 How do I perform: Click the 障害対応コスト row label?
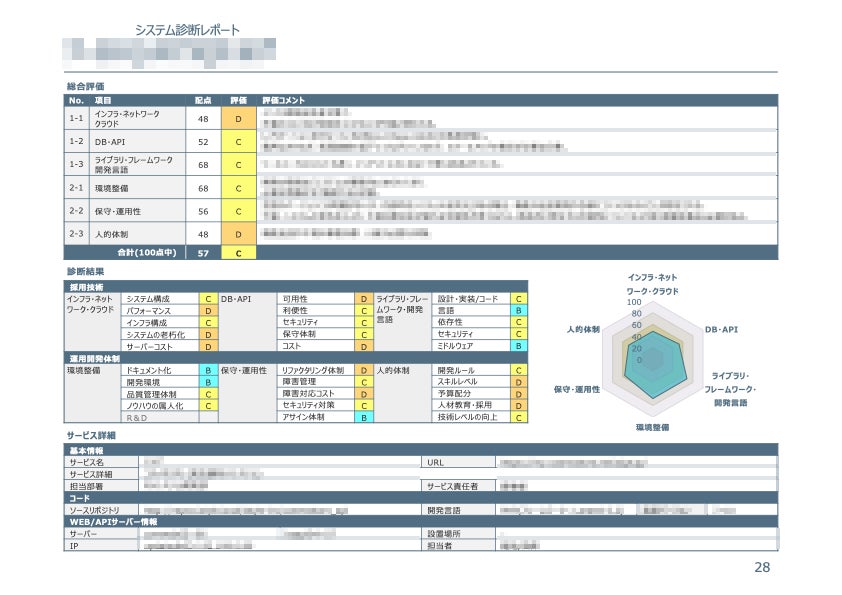308,394
